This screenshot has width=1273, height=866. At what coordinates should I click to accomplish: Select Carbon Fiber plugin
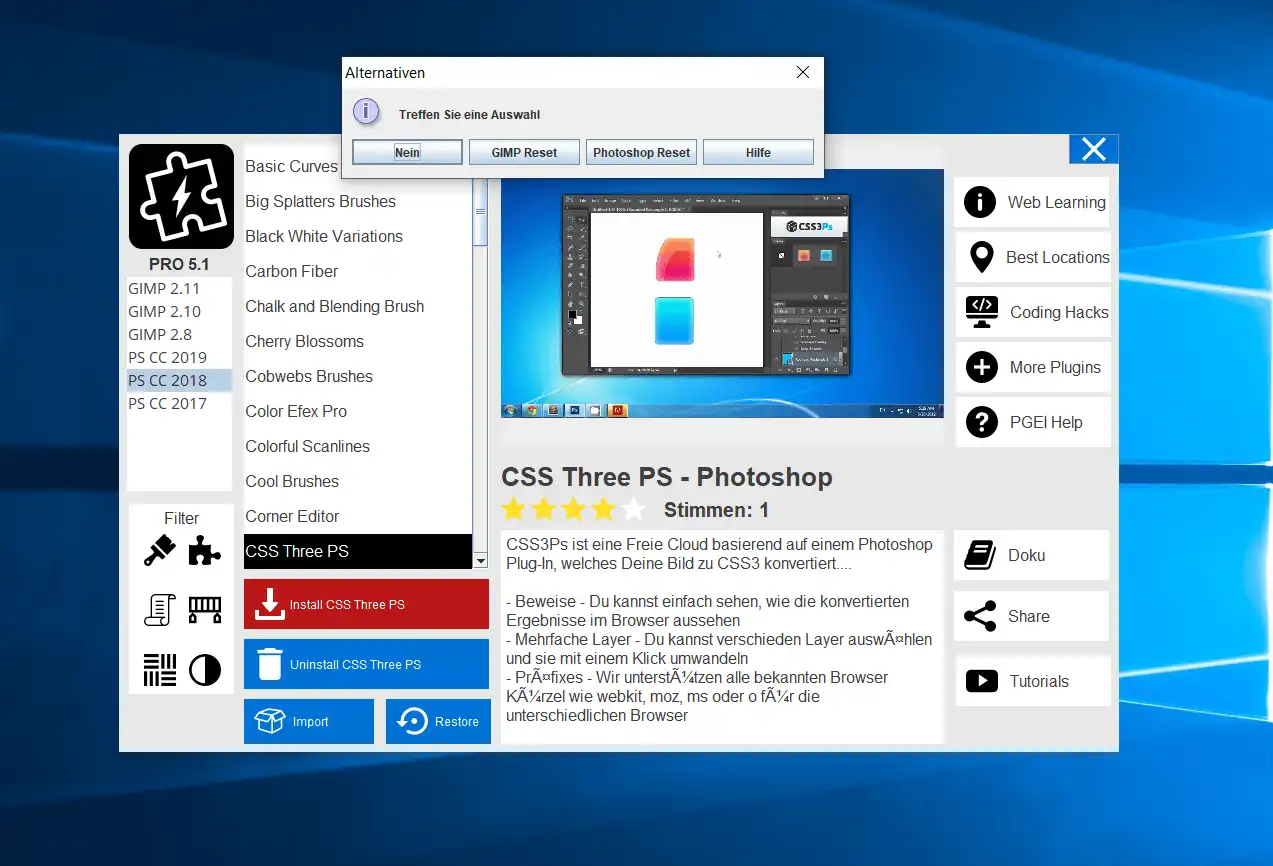357,271
